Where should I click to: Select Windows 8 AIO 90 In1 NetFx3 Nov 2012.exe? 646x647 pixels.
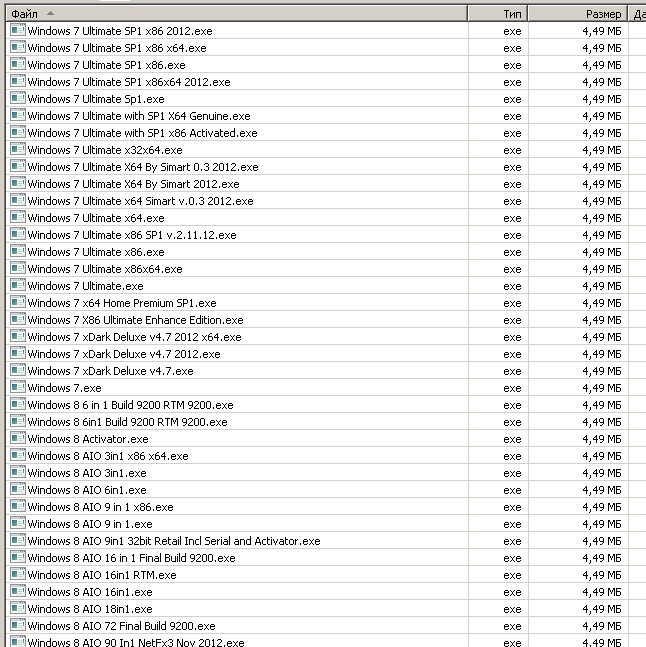(x=136, y=642)
